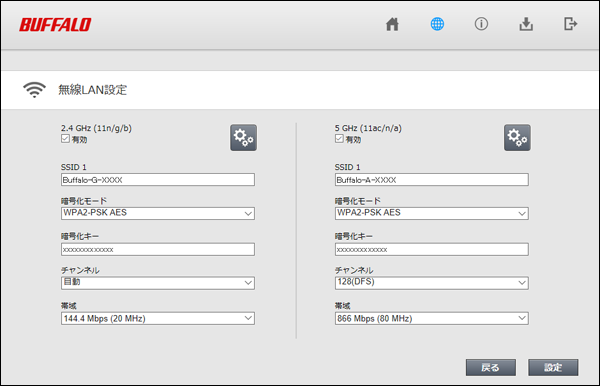Click the 設定 button
Viewport: 600px width, 386px height.
click(x=553, y=367)
